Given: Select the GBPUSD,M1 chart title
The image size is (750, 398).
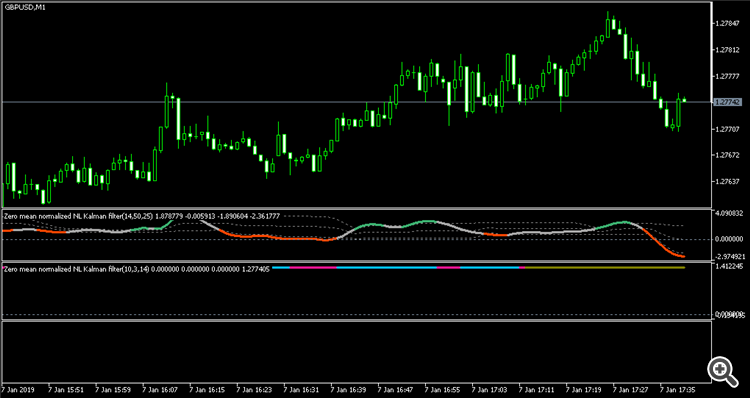Looking at the screenshot, I should coord(25,8).
